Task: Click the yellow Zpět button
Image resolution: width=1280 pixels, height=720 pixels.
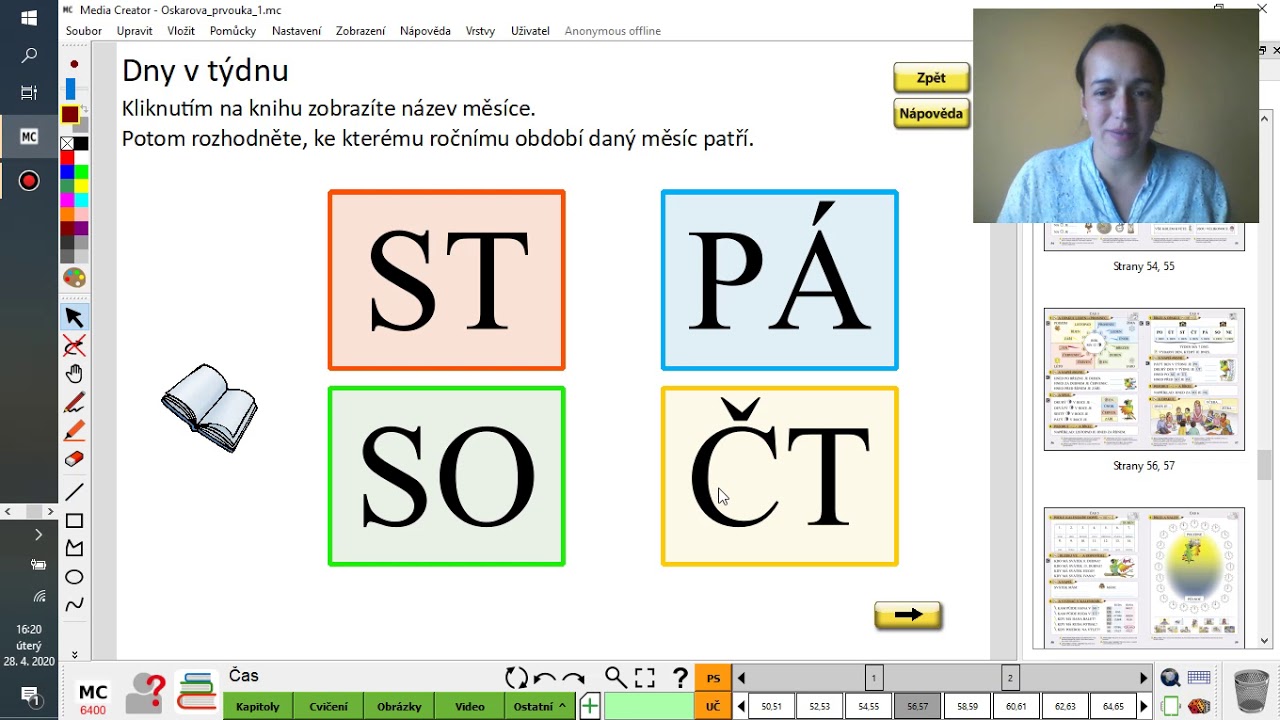Action: pyautogui.click(x=931, y=78)
